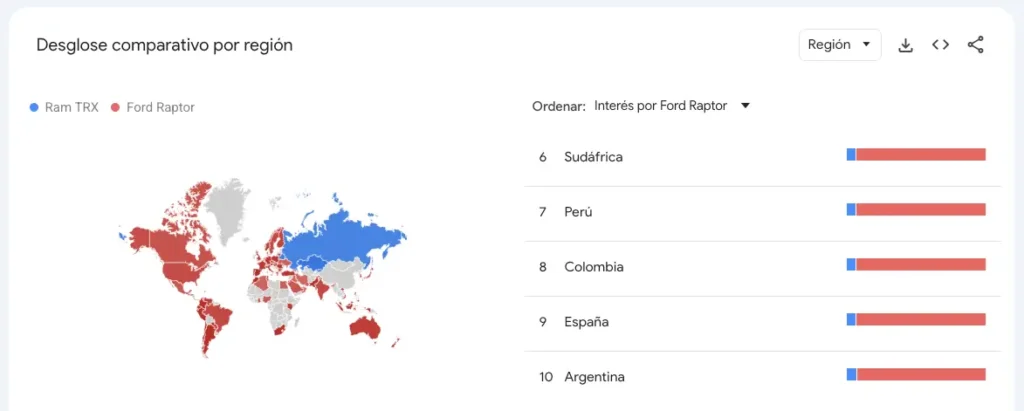The width and height of the screenshot is (1024, 411).
Task: Click the Ram TRX legend label
Action: [71, 107]
